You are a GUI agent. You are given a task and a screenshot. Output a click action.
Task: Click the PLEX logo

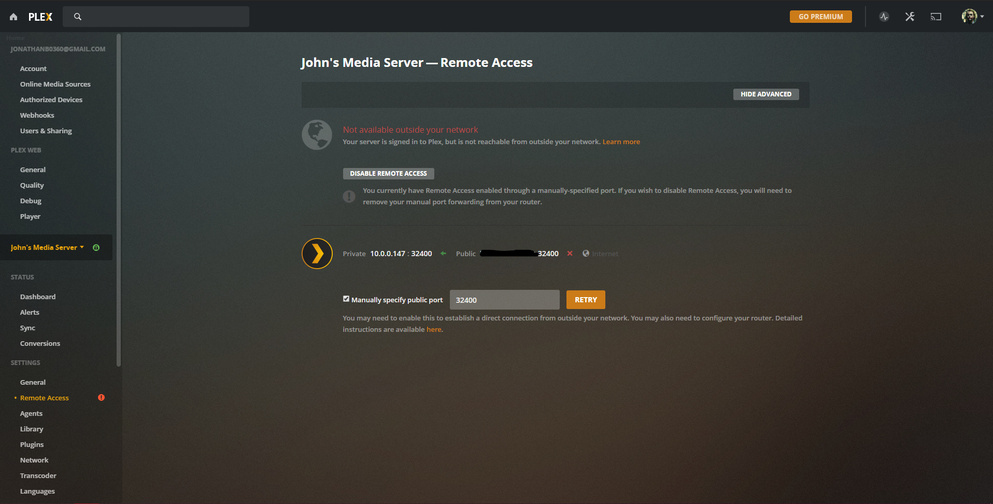pyautogui.click(x=40, y=17)
